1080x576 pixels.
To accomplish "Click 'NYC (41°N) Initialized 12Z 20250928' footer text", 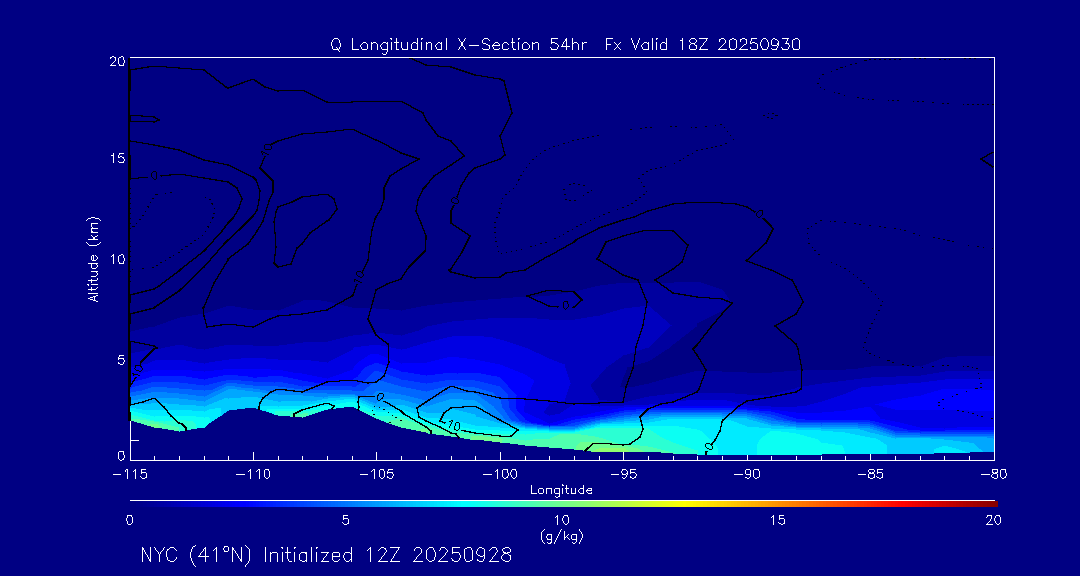I will point(326,555).
